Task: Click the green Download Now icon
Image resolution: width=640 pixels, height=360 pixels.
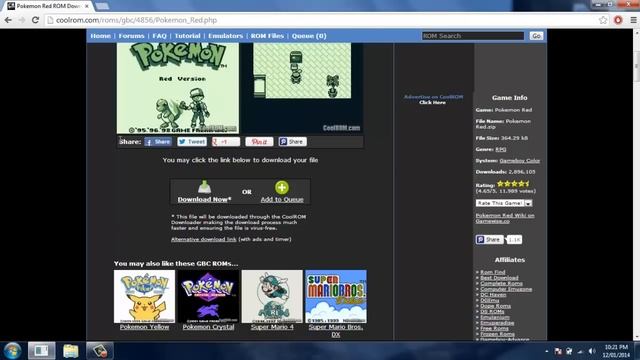Action: pyautogui.click(x=204, y=187)
